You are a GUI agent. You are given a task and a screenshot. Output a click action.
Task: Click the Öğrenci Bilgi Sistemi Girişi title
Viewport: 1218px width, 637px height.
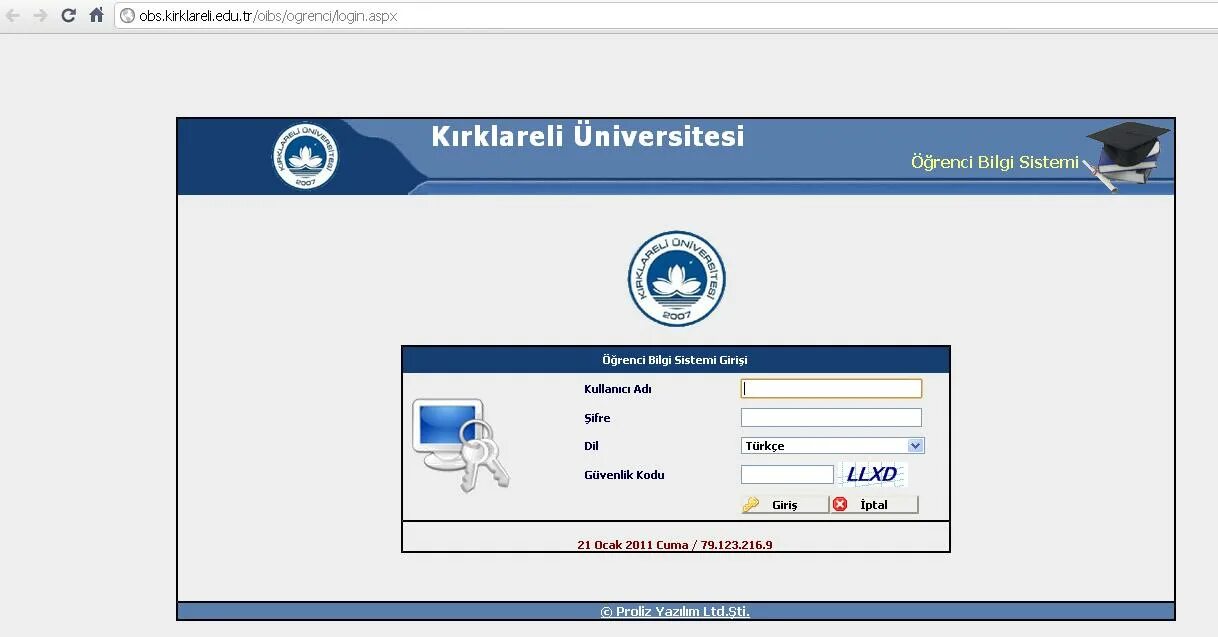click(x=675, y=360)
